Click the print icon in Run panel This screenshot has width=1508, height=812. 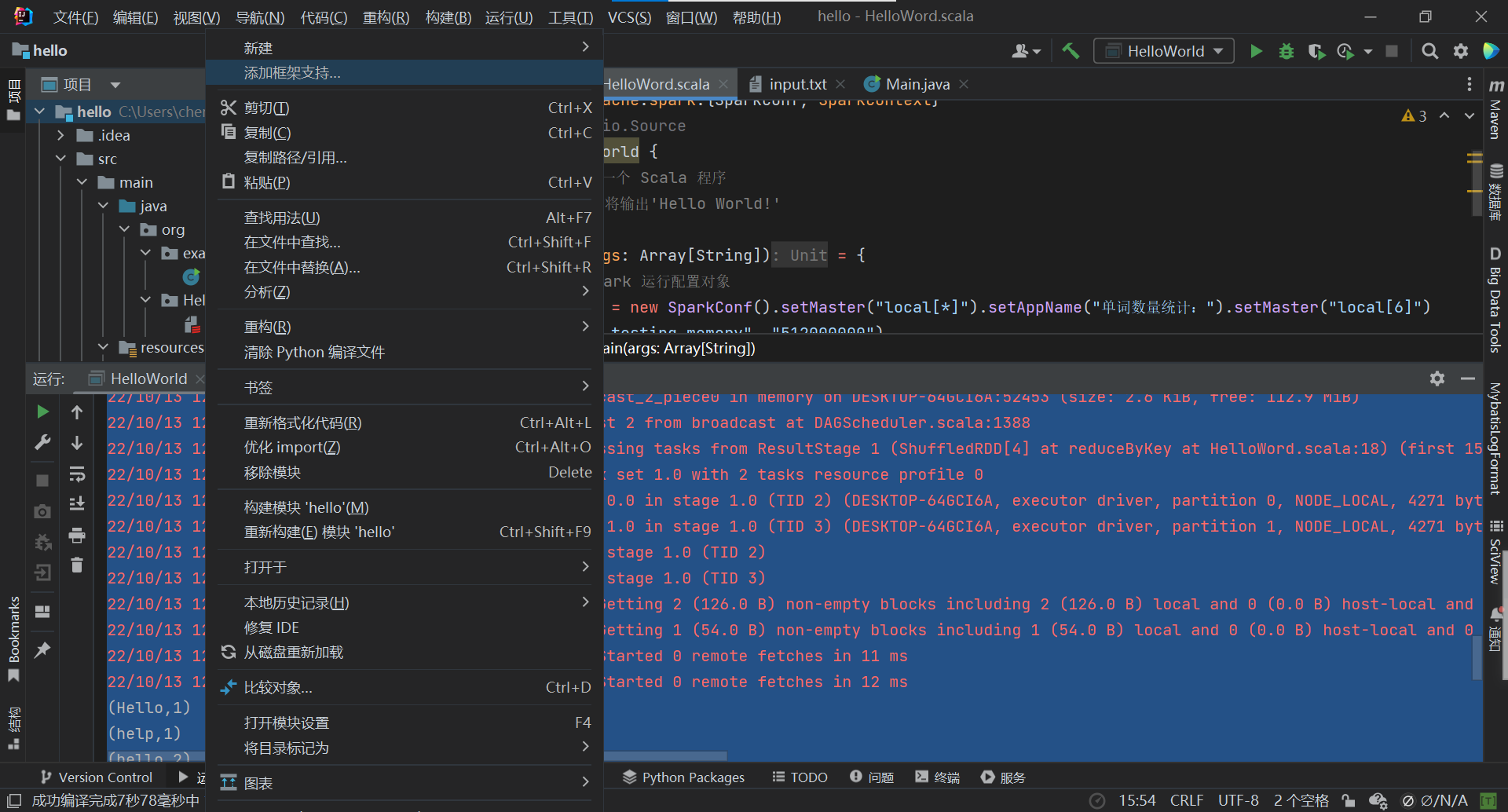click(77, 536)
